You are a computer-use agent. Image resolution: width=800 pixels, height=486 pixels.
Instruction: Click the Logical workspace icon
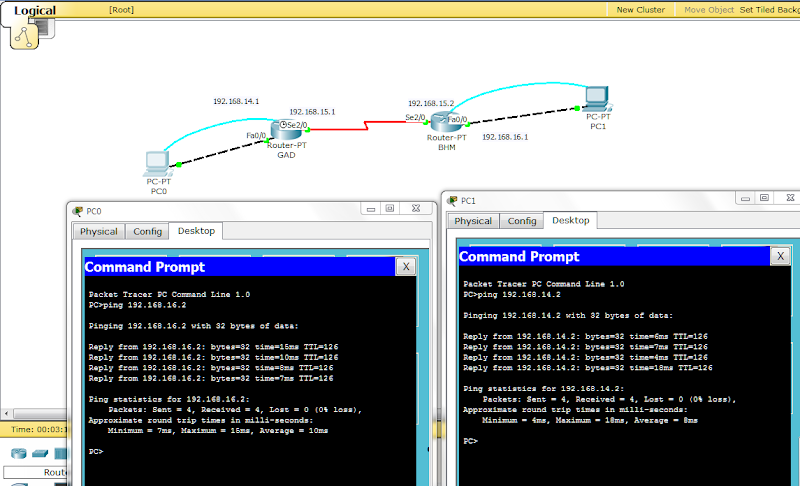[24, 36]
